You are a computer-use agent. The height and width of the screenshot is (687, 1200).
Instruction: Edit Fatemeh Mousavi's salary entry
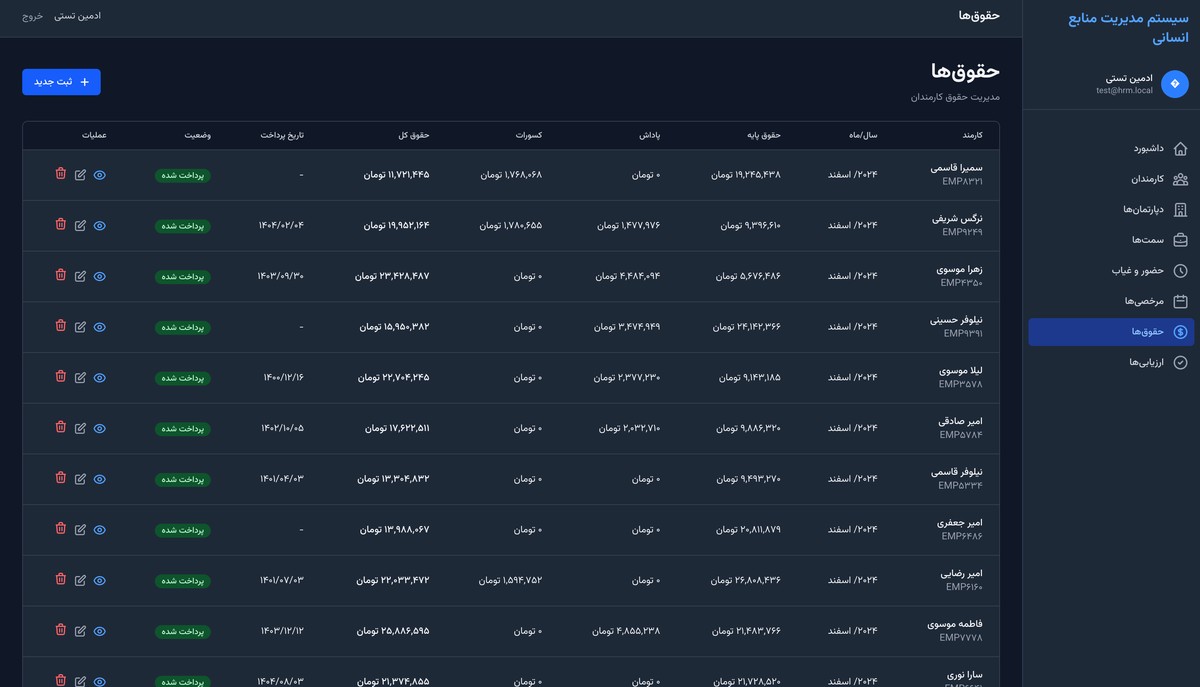80,630
